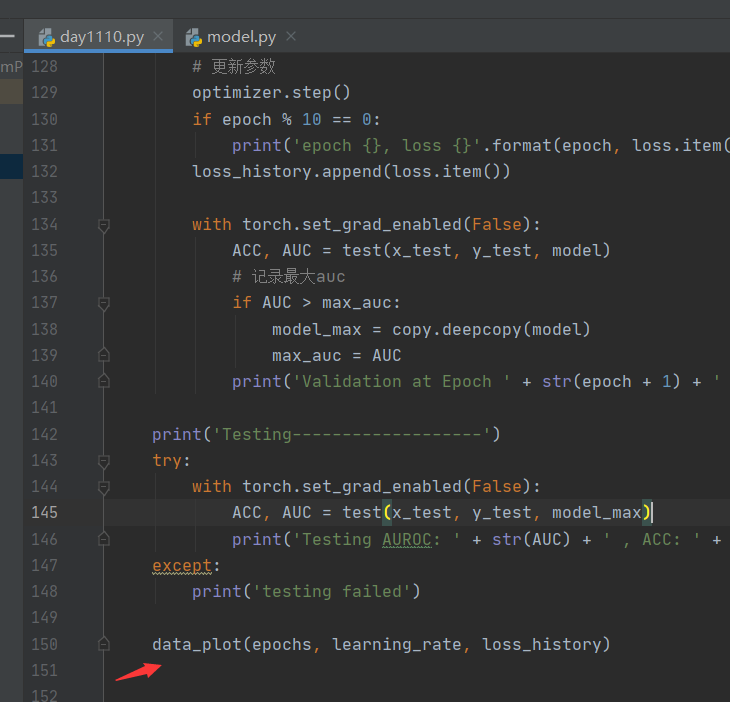Switch to the day1110.py tab
730x702 pixels.
[x=99, y=36]
